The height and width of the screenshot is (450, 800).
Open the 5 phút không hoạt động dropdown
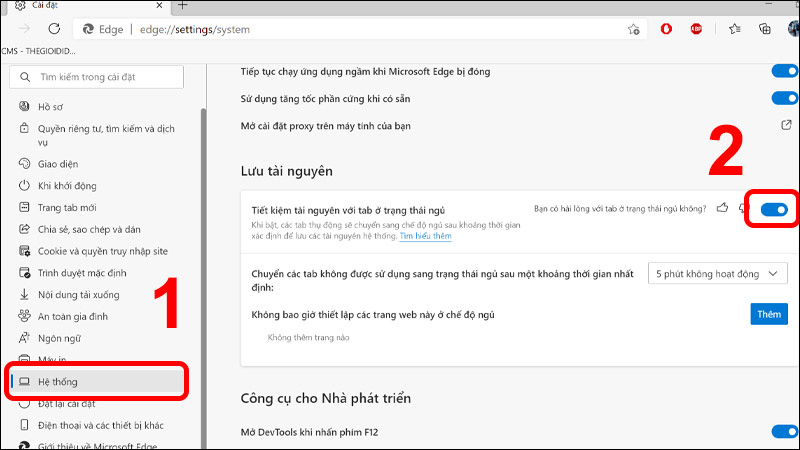click(x=717, y=274)
